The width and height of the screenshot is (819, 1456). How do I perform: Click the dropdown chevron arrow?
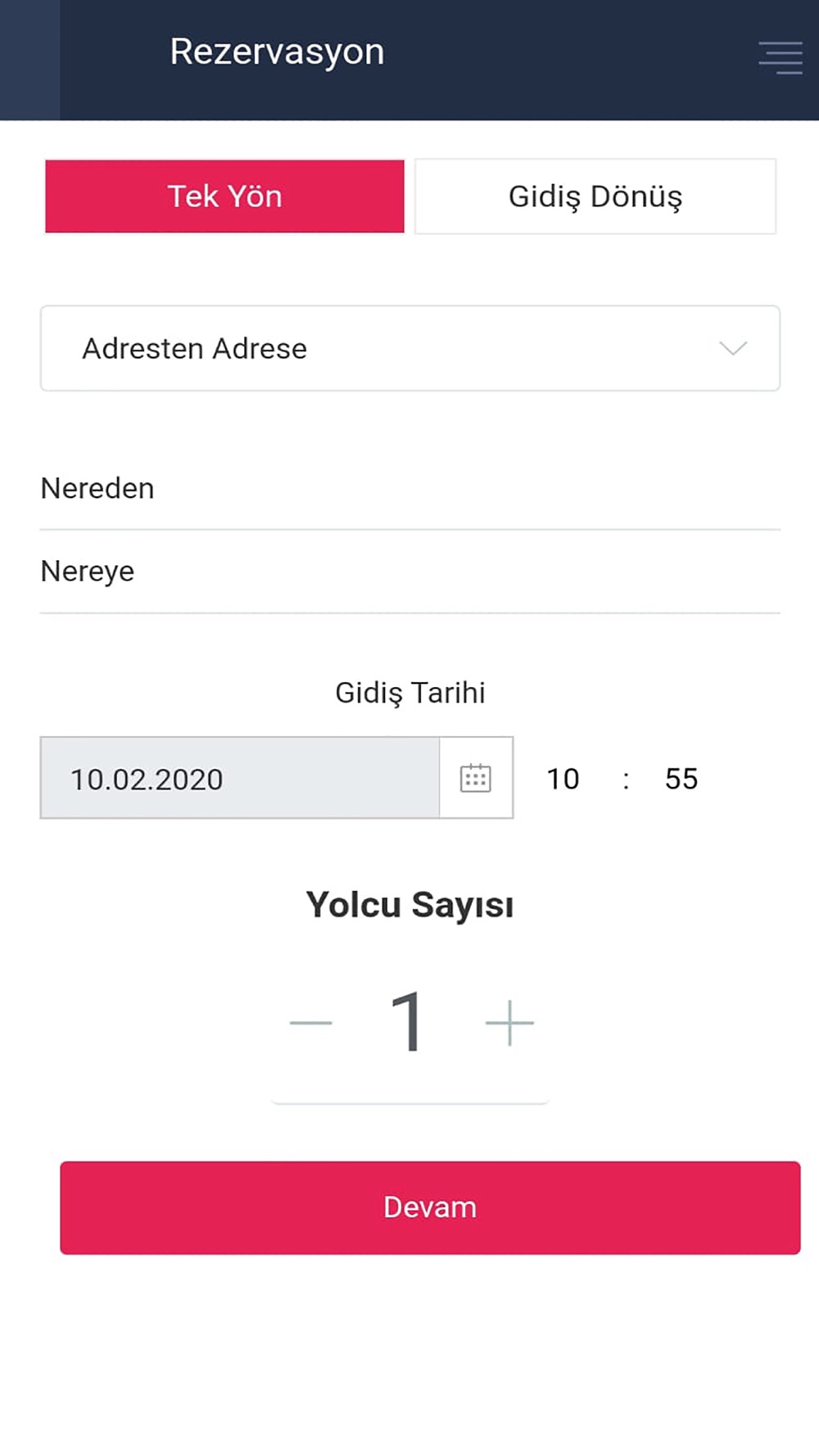pyautogui.click(x=733, y=349)
